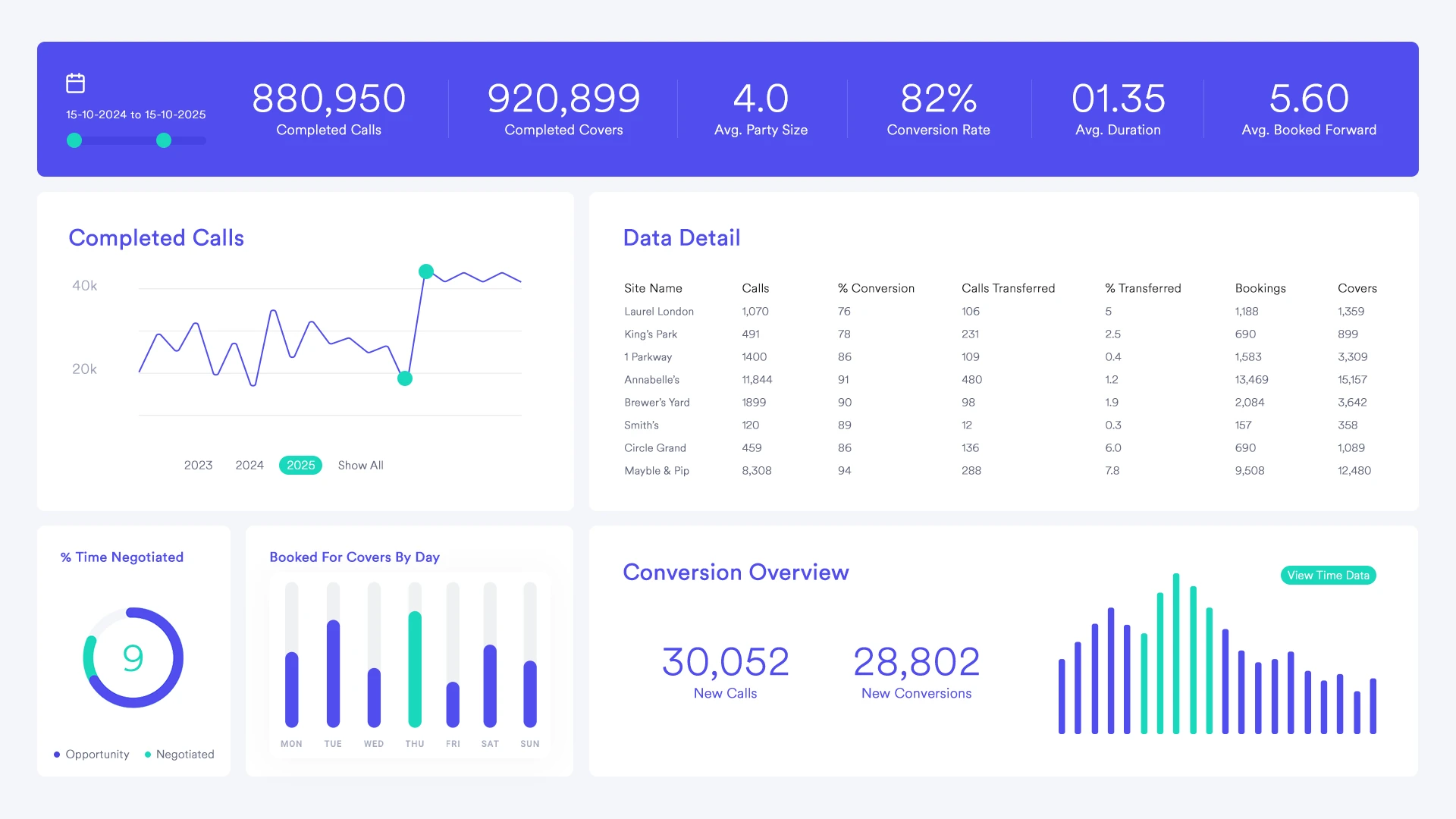
Task: Select the 2024 year filter
Action: [249, 465]
